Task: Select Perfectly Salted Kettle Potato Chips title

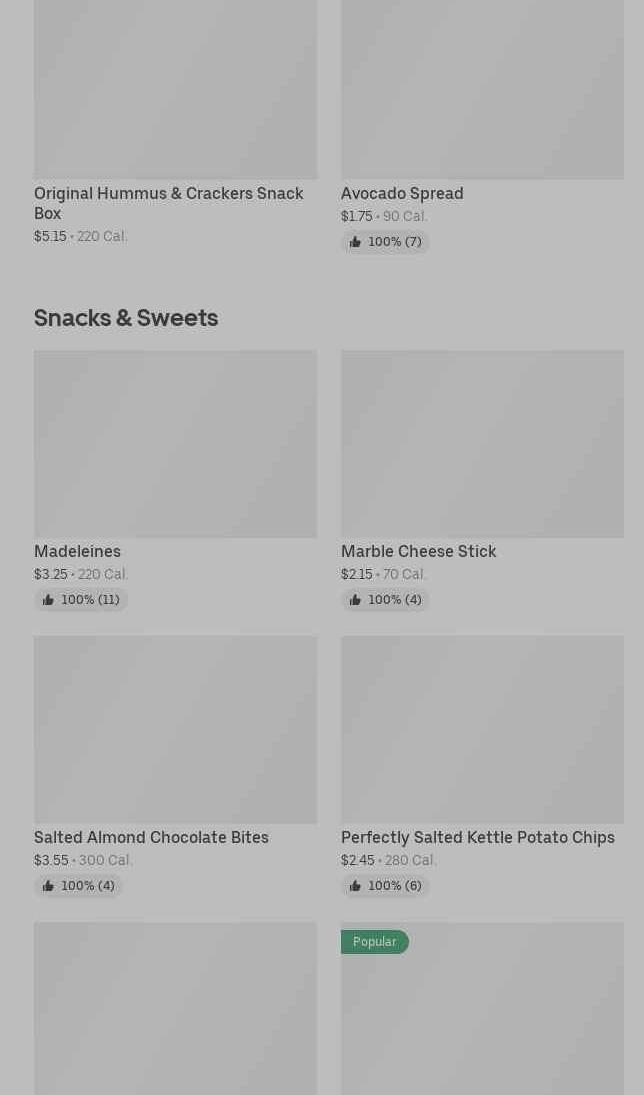Action: click(477, 837)
